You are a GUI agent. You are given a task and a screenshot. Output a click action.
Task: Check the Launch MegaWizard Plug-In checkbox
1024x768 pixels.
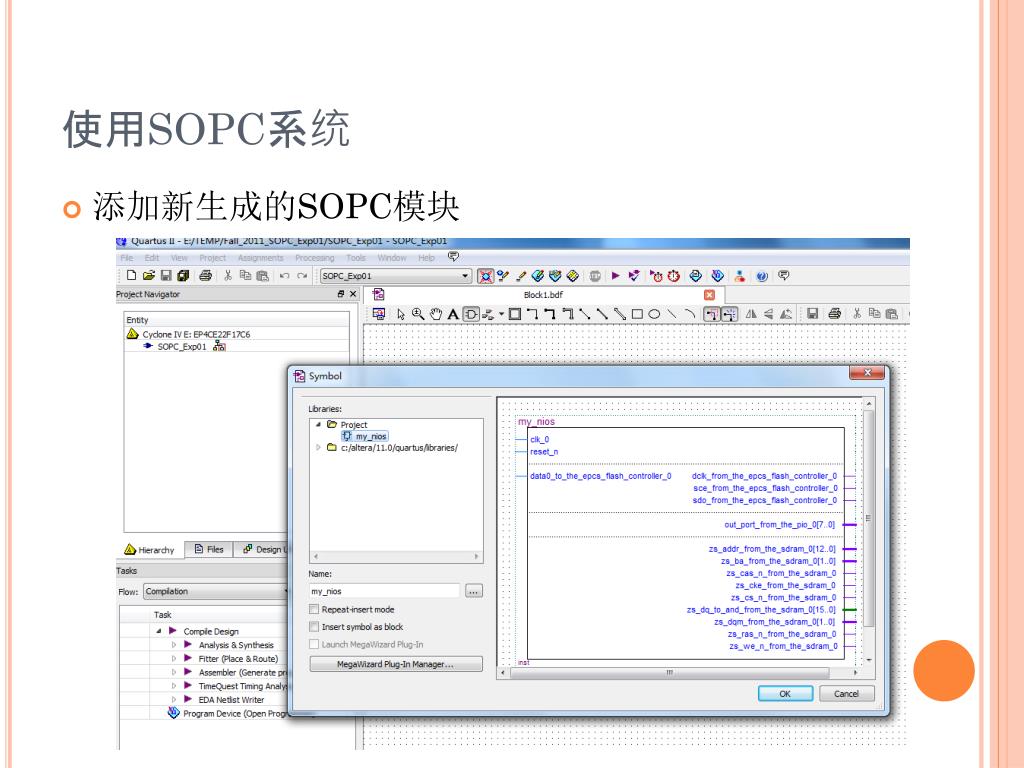[313, 645]
